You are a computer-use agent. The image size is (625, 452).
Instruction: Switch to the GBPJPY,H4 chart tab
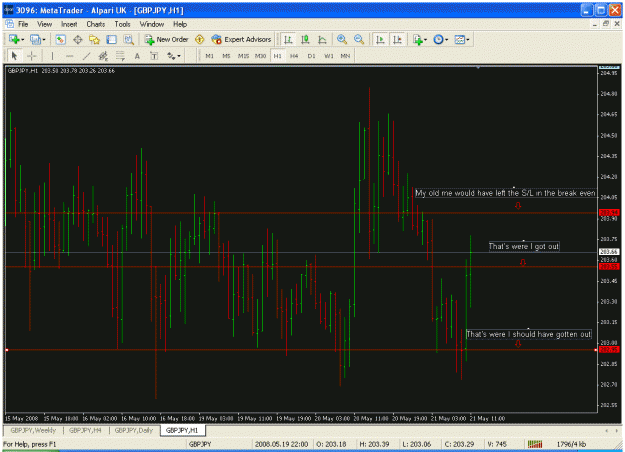85,430
